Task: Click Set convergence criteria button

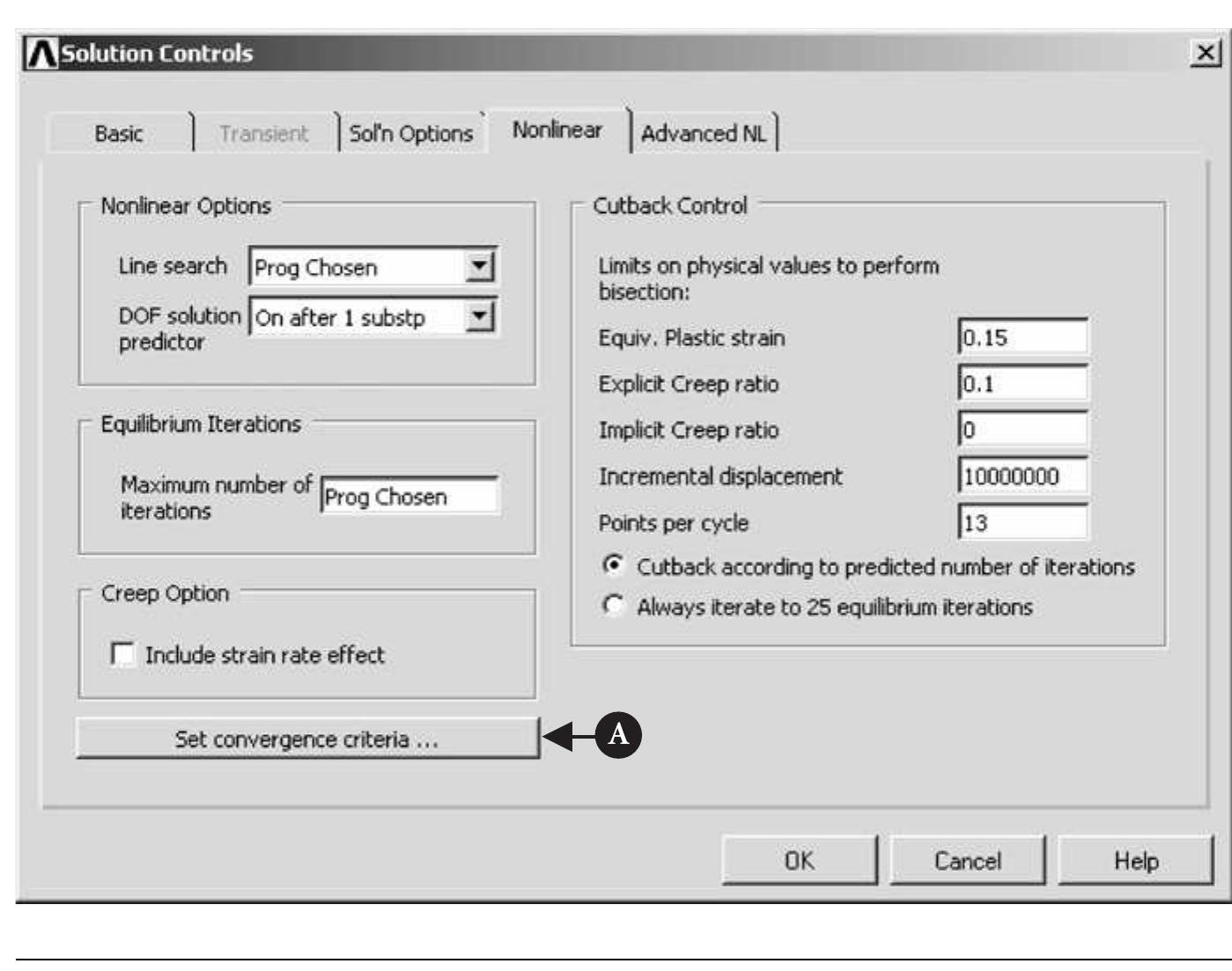Action: (x=306, y=739)
